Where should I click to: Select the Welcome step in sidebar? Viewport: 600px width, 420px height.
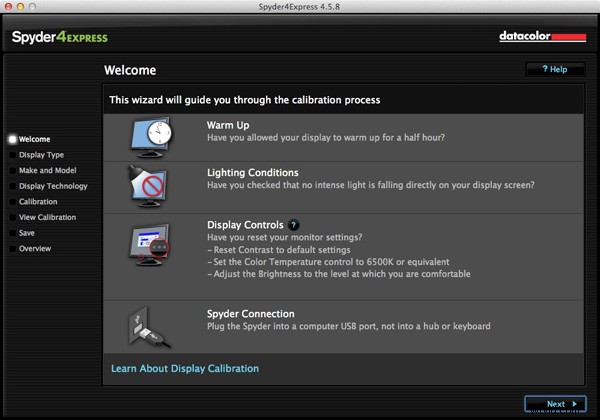[34, 139]
